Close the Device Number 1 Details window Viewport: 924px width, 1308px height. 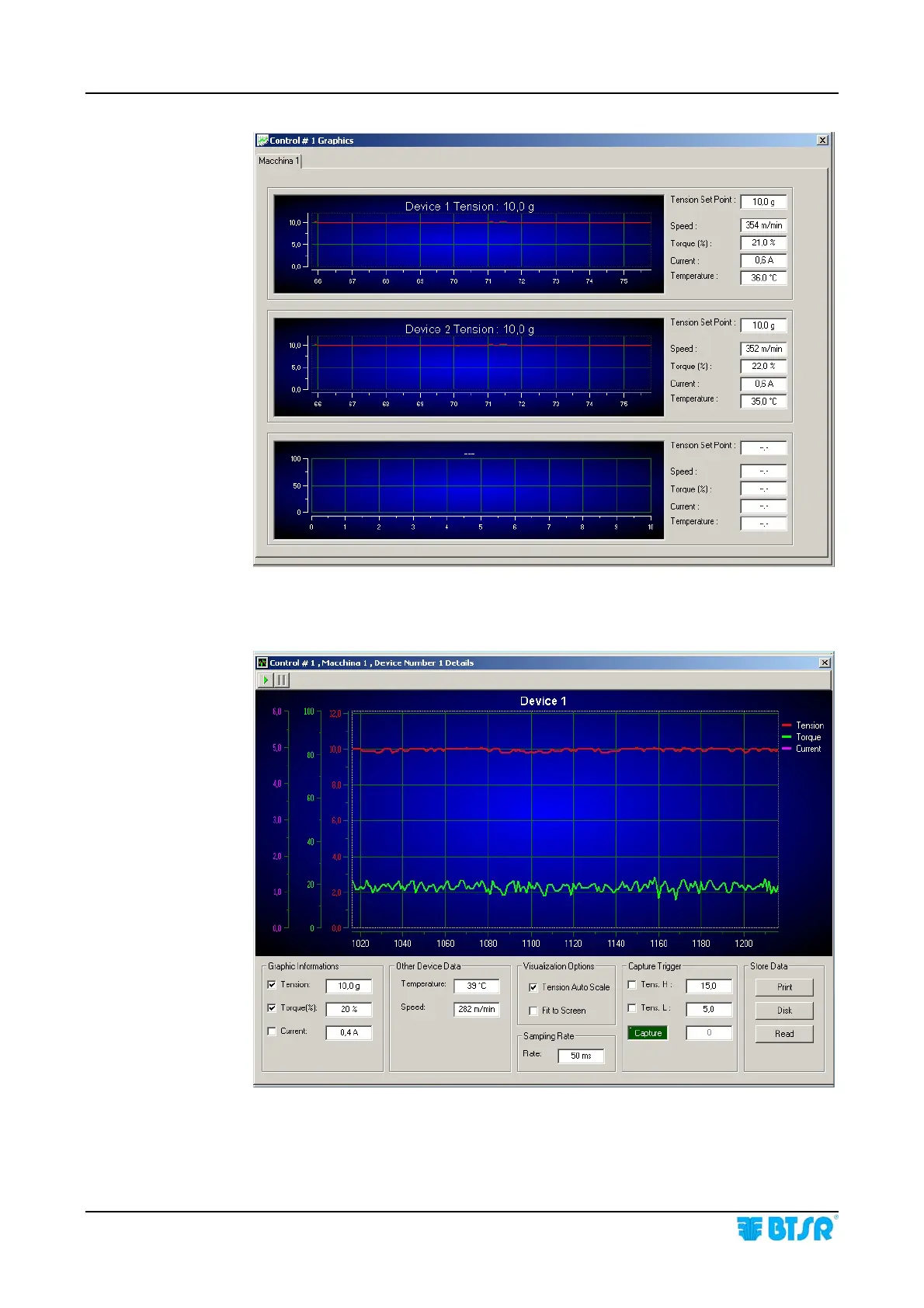coord(825,663)
